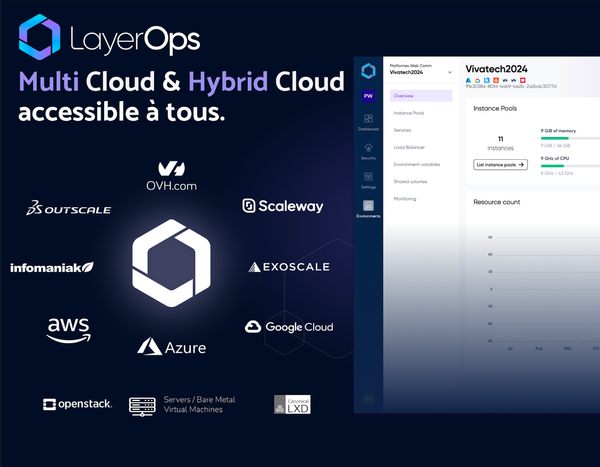Click the Exoscale logo
Viewport: 600px width, 467px height.
click(289, 267)
